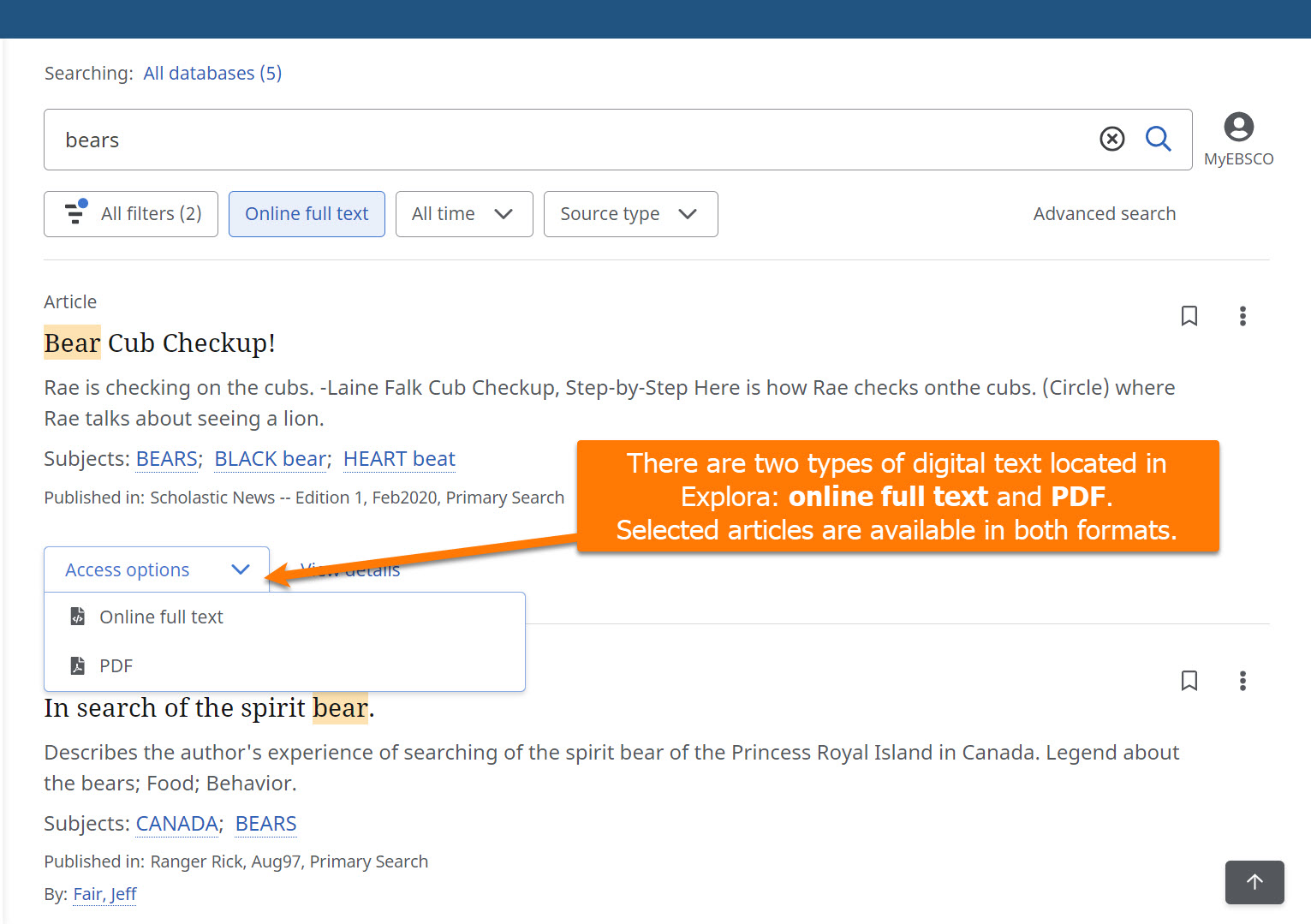Click the 'Article' type label

pyautogui.click(x=70, y=301)
